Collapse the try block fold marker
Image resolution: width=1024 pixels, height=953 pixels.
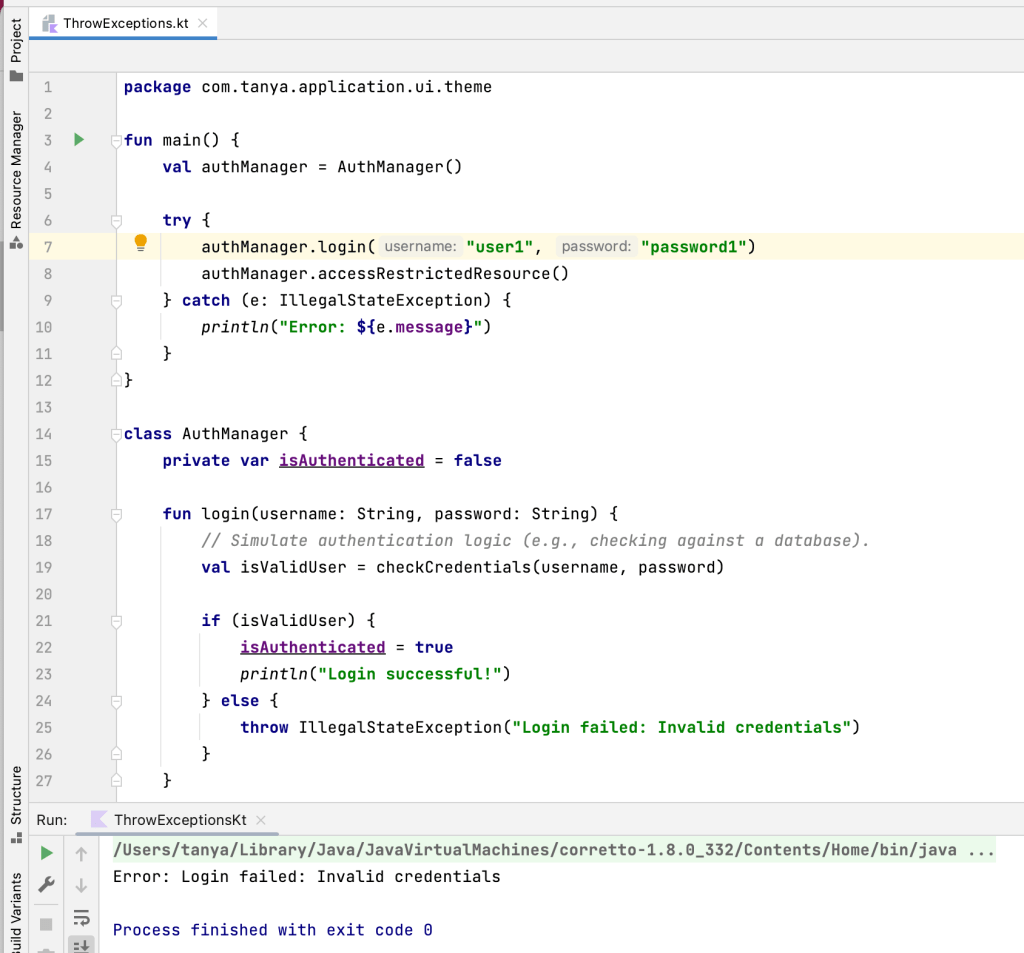(x=117, y=221)
